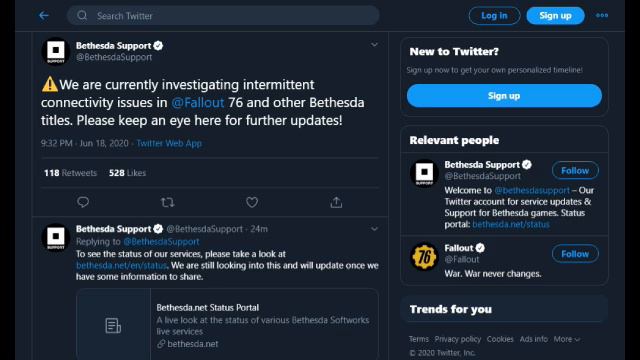
Task: Open the @Fallout mention link
Action: point(198,102)
